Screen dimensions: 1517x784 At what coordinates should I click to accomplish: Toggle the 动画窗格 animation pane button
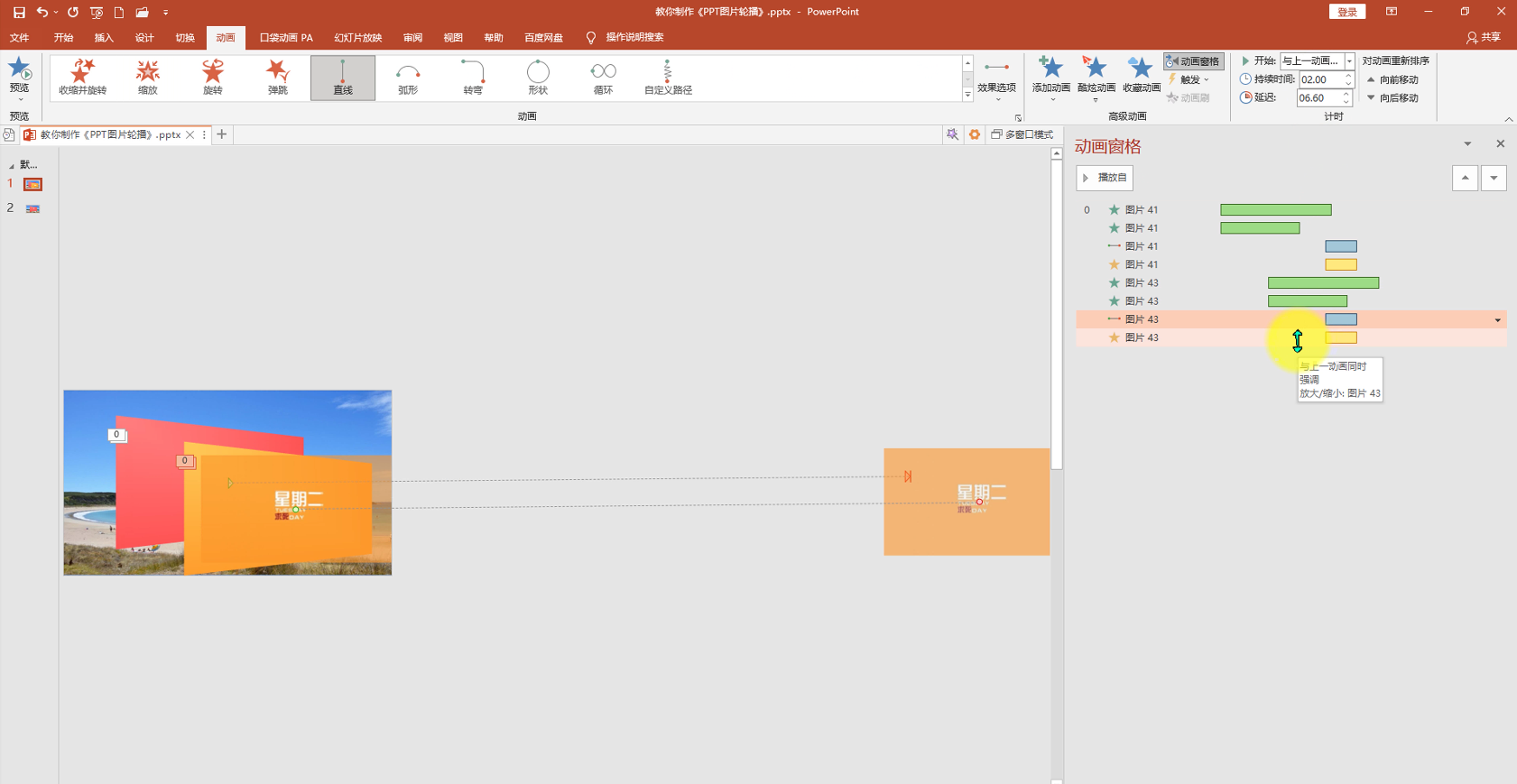pos(1193,61)
